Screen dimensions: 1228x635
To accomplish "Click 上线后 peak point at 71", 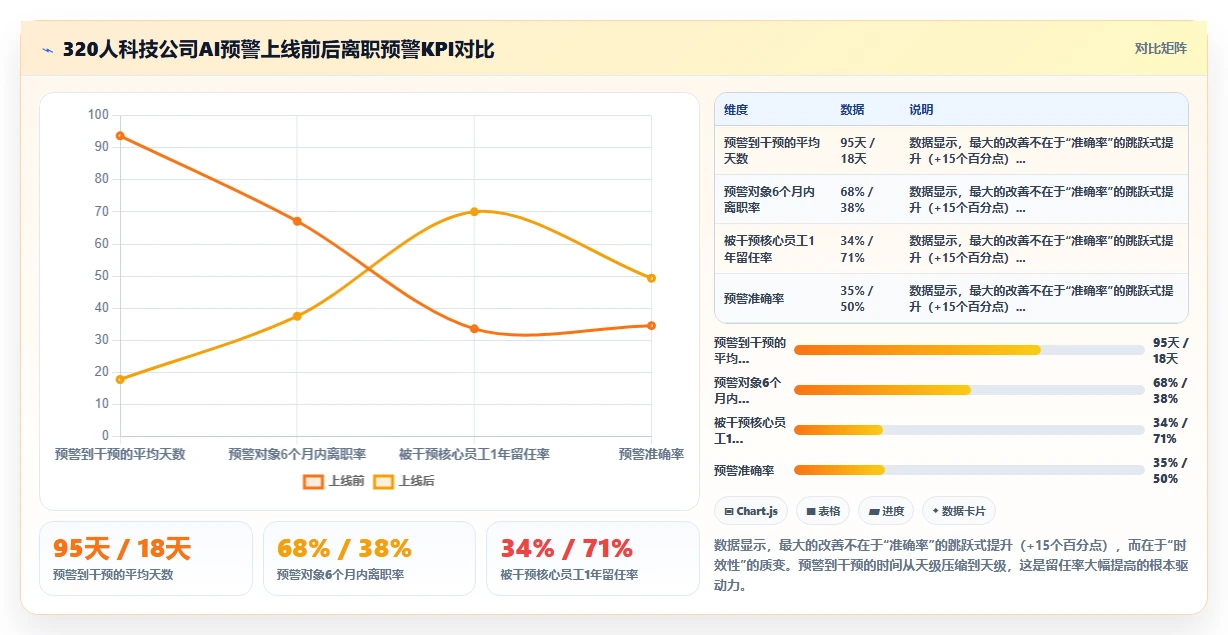I will pos(474,211).
